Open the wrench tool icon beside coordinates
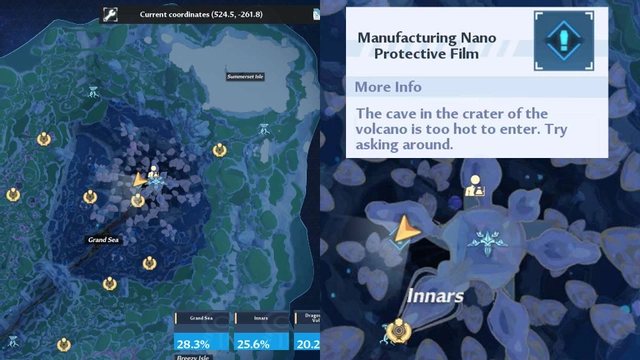The image size is (640, 360). [110, 15]
